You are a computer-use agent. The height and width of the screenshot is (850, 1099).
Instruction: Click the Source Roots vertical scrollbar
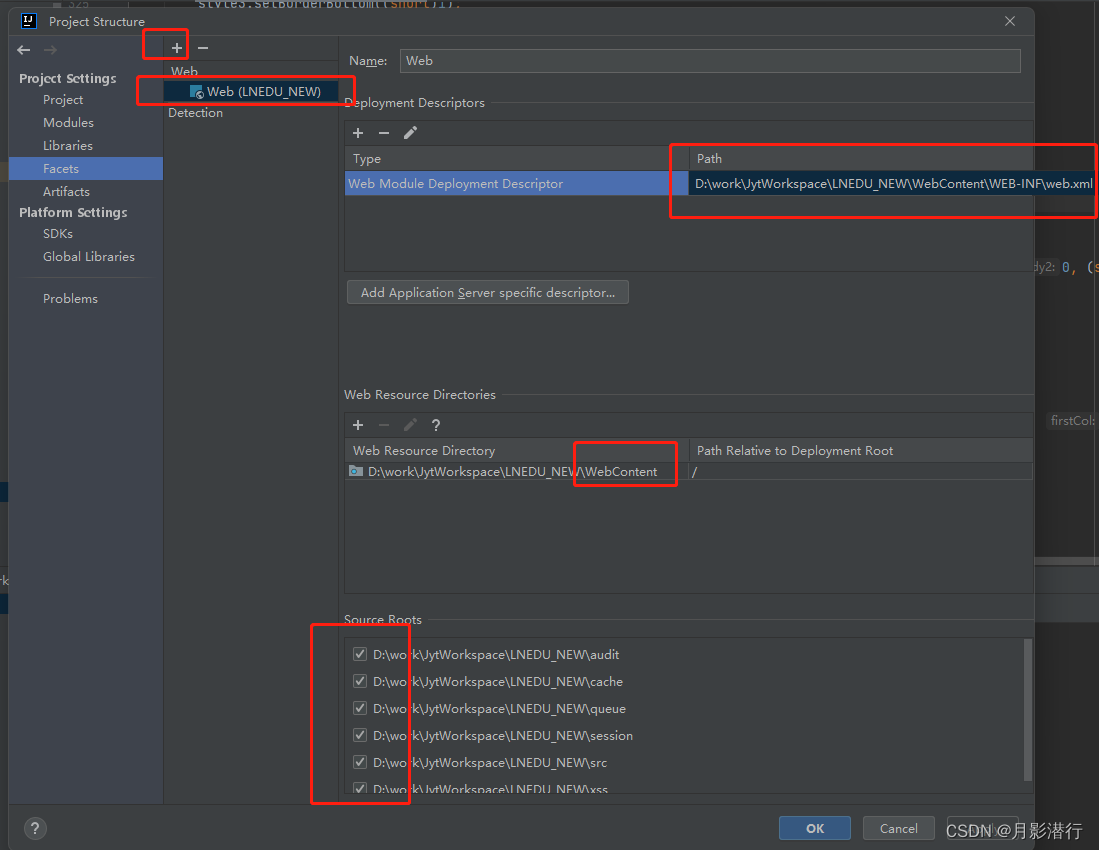point(1028,709)
